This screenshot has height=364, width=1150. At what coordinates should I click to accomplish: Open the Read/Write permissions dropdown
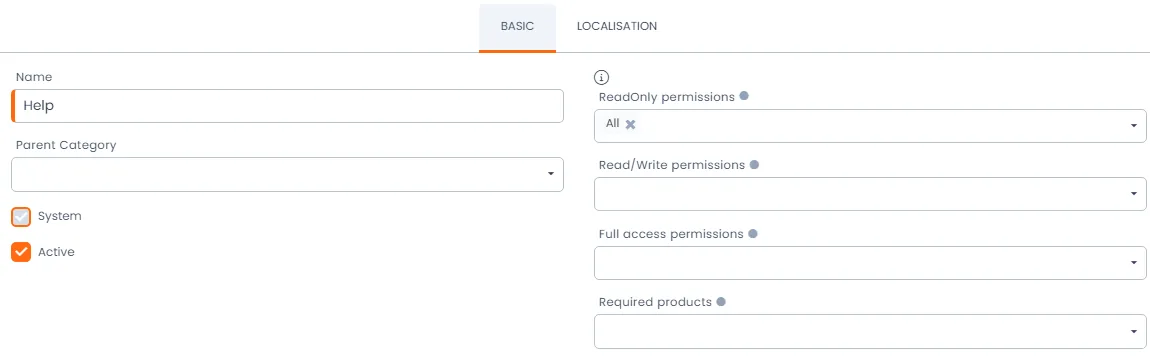click(870, 194)
